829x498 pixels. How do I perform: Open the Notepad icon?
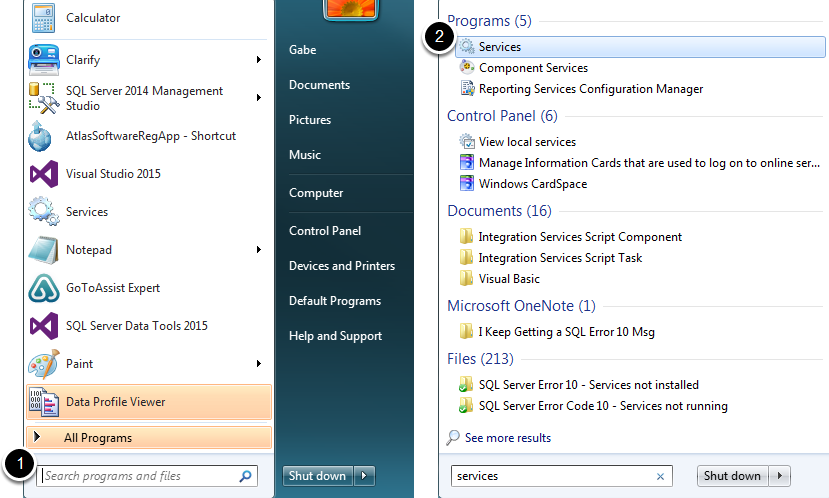pos(43,250)
